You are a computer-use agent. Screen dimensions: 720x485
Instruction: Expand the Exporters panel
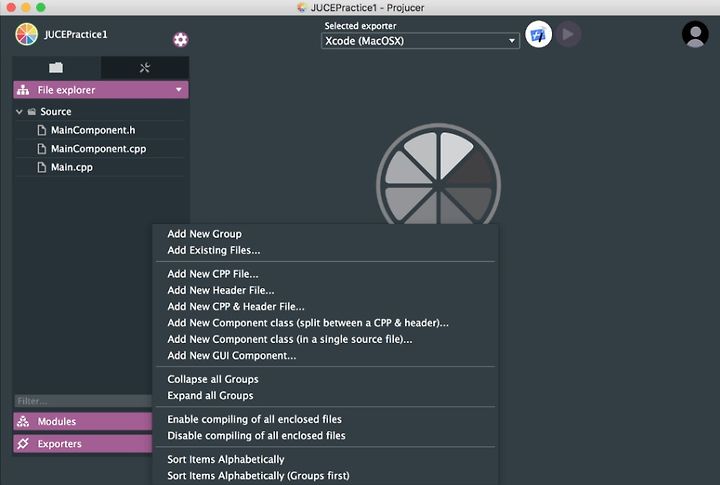tap(83, 444)
